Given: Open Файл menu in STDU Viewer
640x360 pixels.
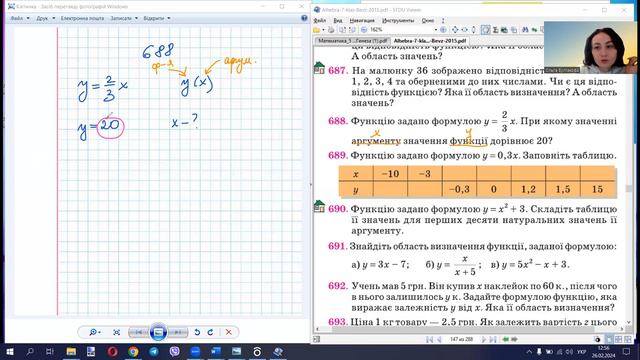Looking at the screenshot, I should [320, 20].
